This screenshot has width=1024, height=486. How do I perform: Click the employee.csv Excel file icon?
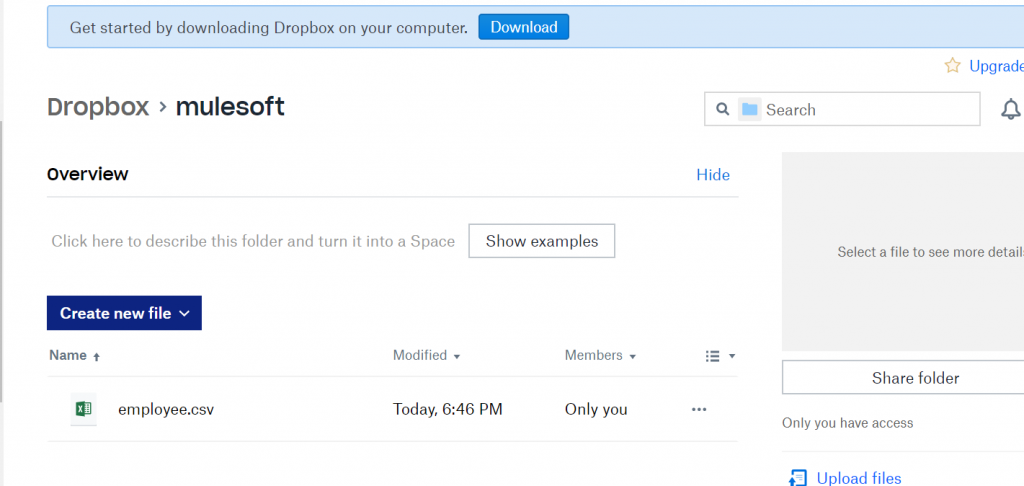click(x=84, y=409)
